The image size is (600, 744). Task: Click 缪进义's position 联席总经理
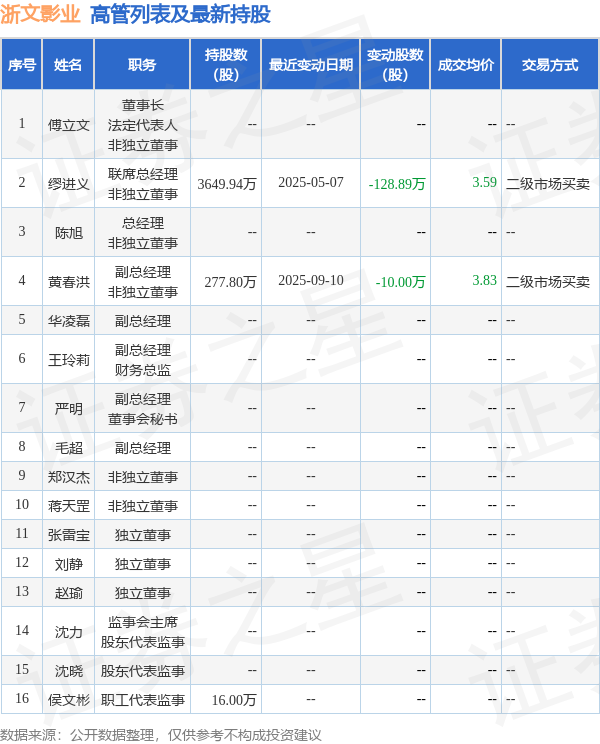(x=142, y=174)
